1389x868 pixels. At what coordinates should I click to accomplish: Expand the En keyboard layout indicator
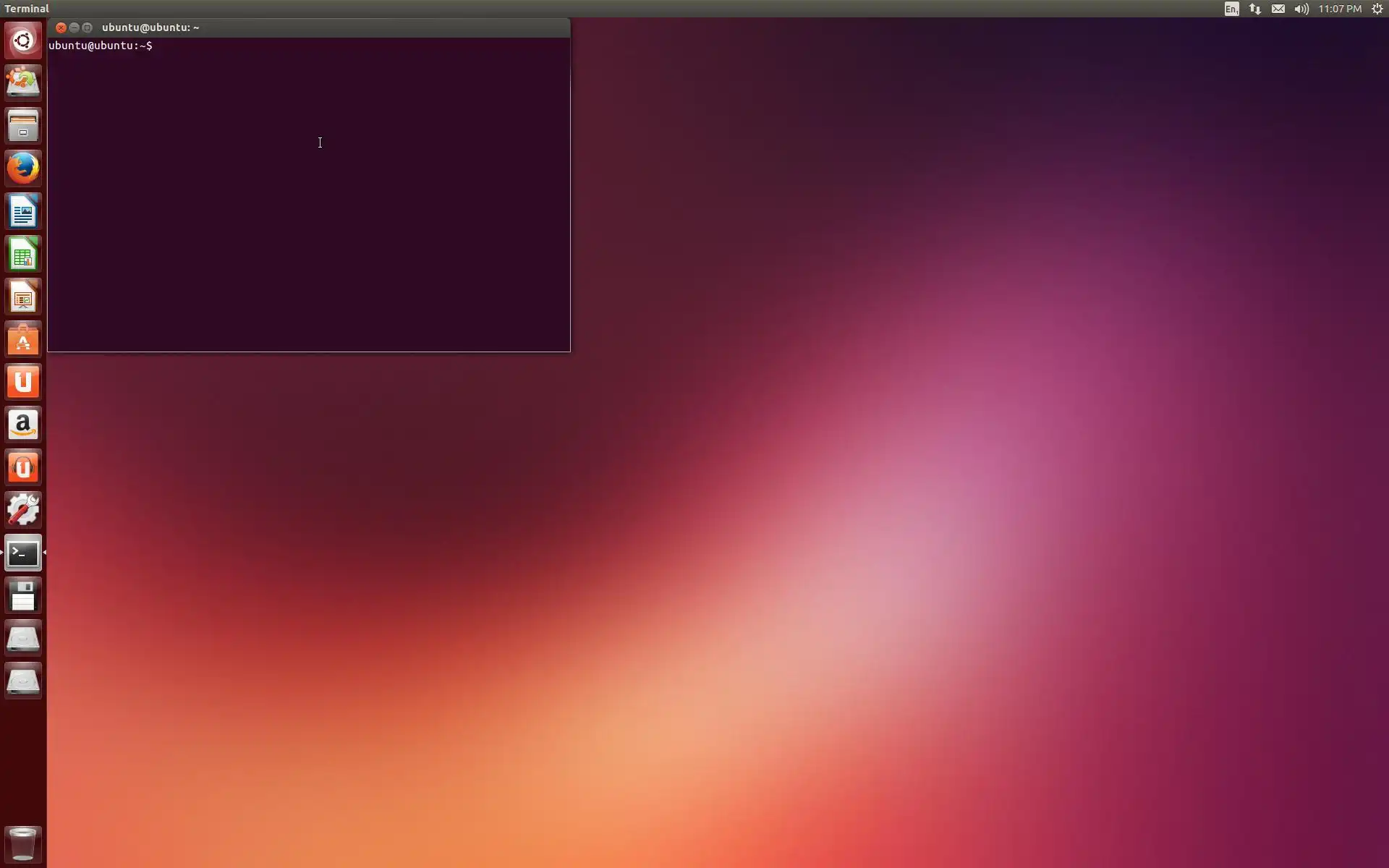coord(1231,9)
